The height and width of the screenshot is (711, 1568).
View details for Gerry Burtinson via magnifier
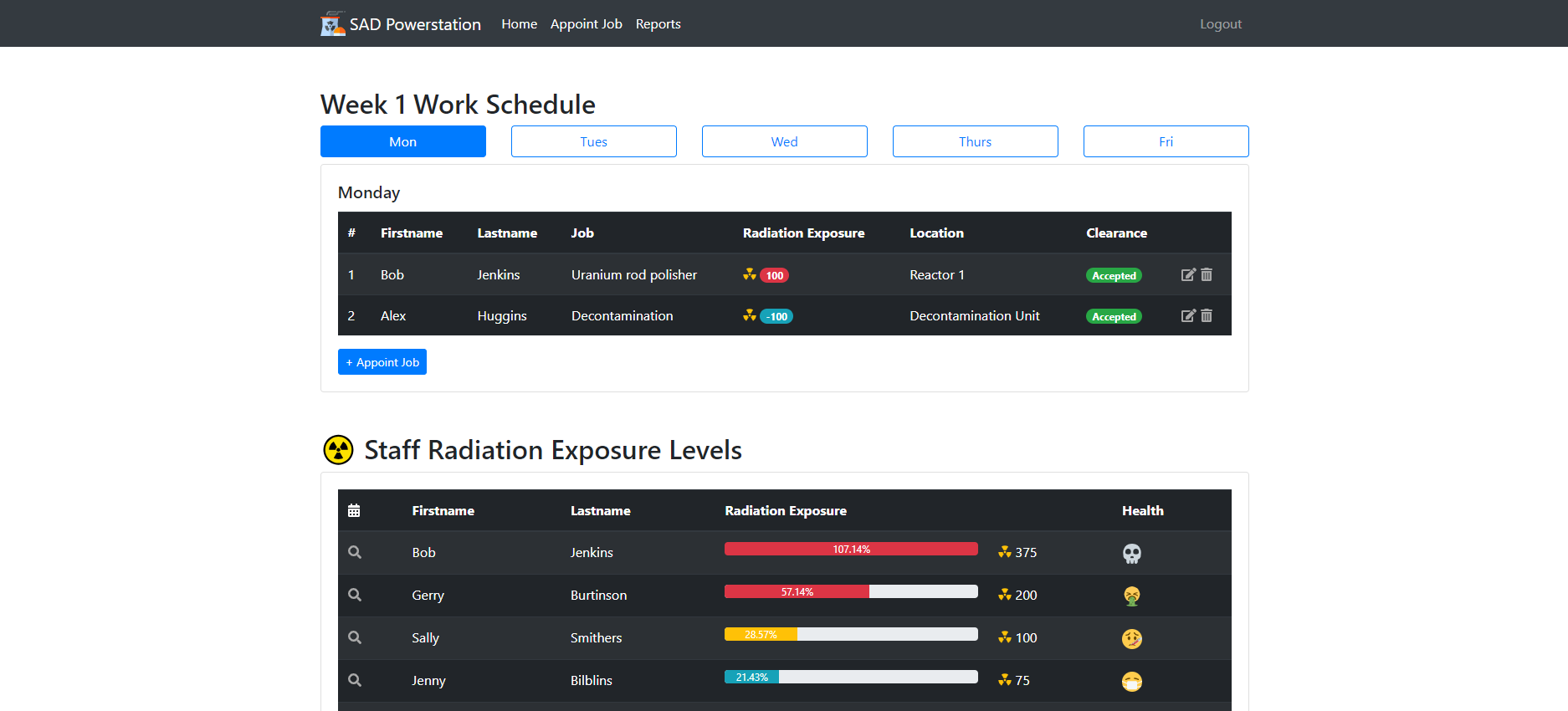(355, 595)
